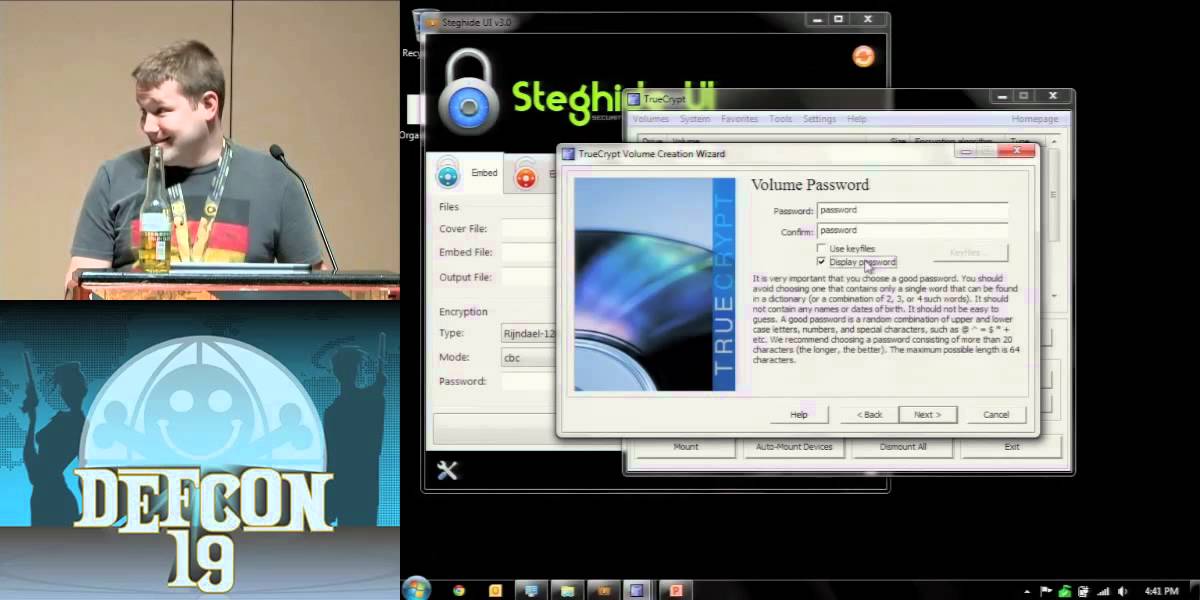1200x600 pixels.
Task: Click the TrueCrypt Volume Creation Wizard title icon
Action: point(569,154)
